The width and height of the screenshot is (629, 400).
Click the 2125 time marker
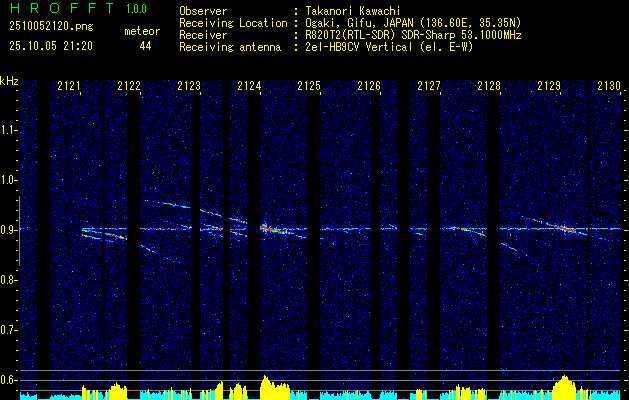308,85
